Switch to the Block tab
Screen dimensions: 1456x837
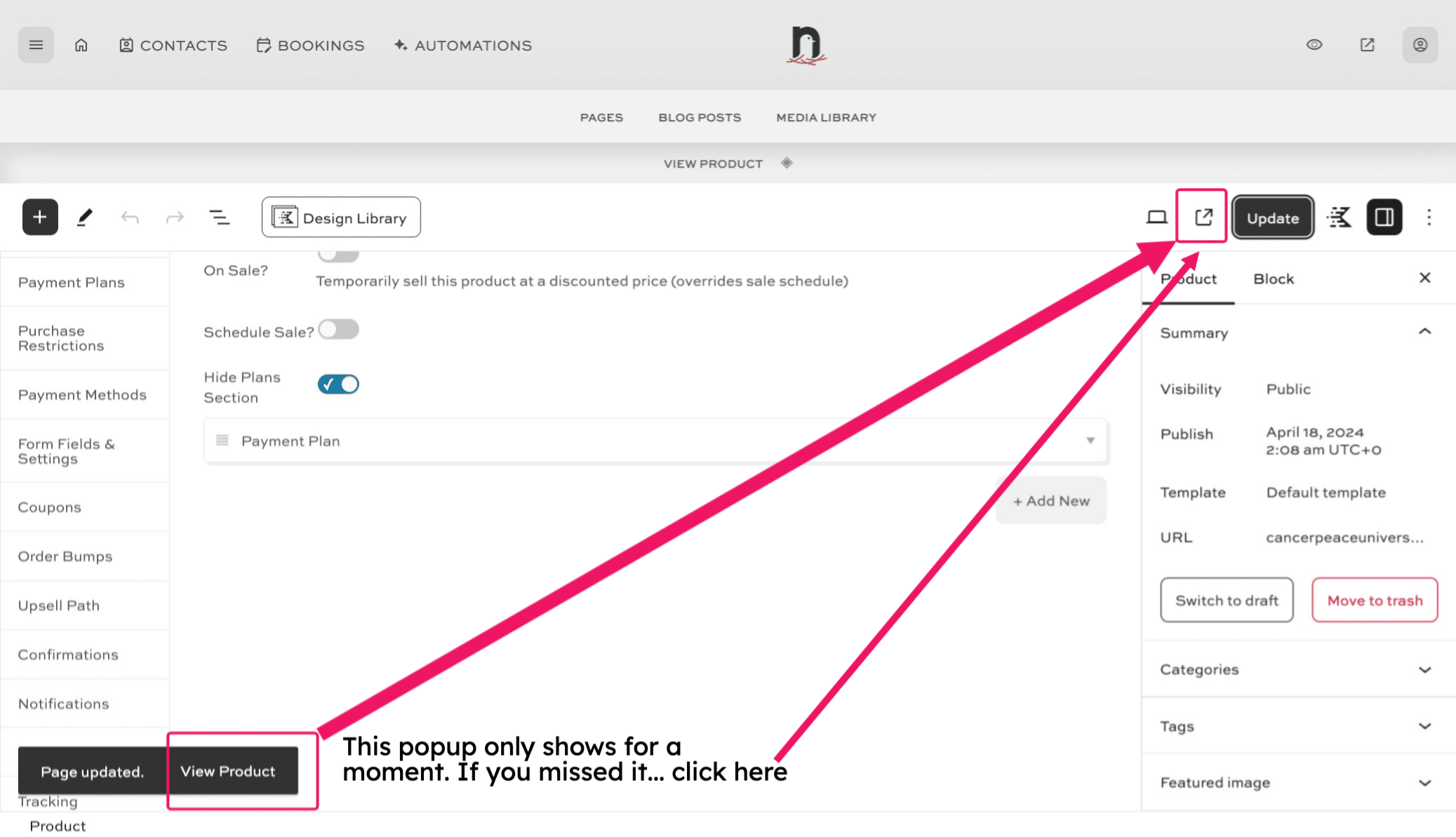[1273, 279]
